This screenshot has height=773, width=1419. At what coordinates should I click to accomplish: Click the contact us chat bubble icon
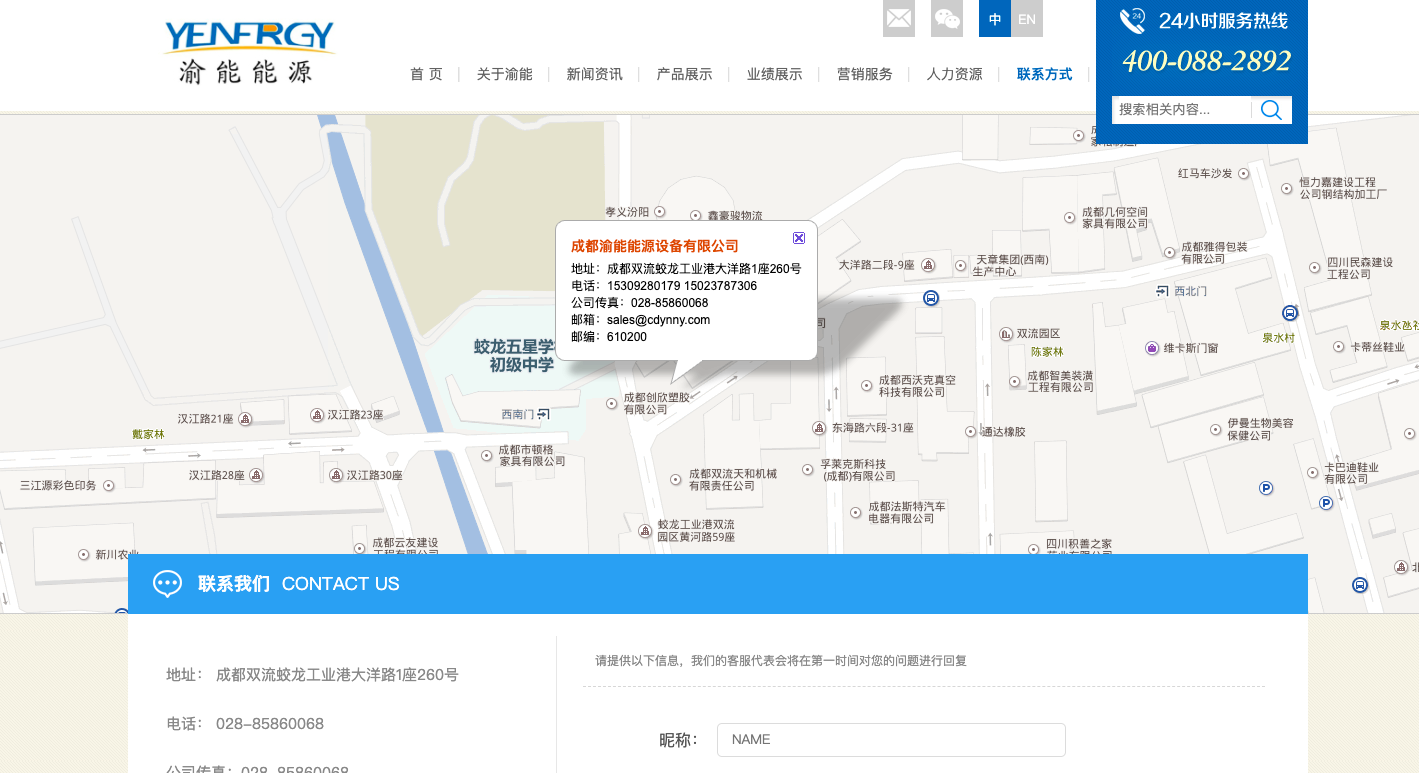pyautogui.click(x=167, y=584)
